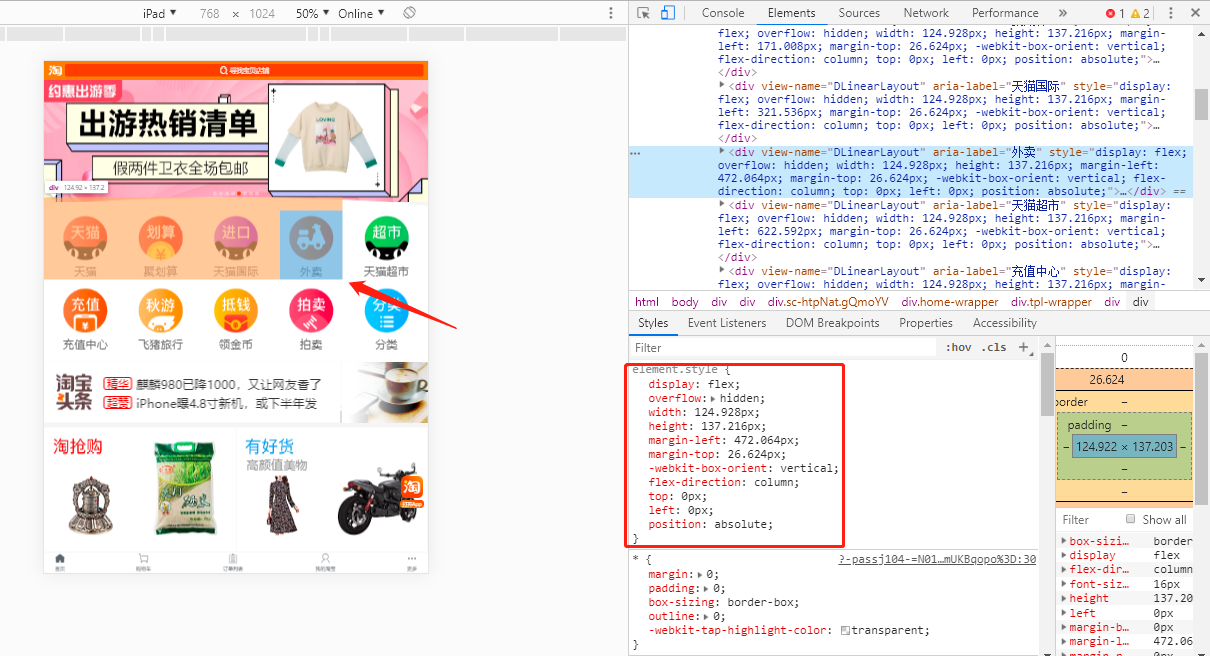This screenshot has width=1210, height=656.
Task: Expand the 充值中心 div node
Action: [723, 271]
